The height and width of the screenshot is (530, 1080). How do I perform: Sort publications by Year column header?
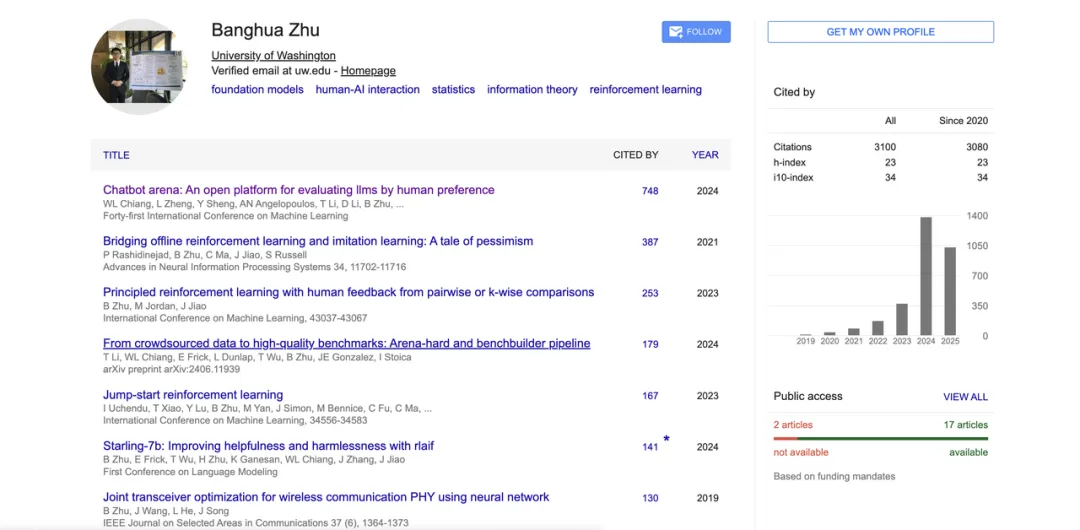[705, 155]
